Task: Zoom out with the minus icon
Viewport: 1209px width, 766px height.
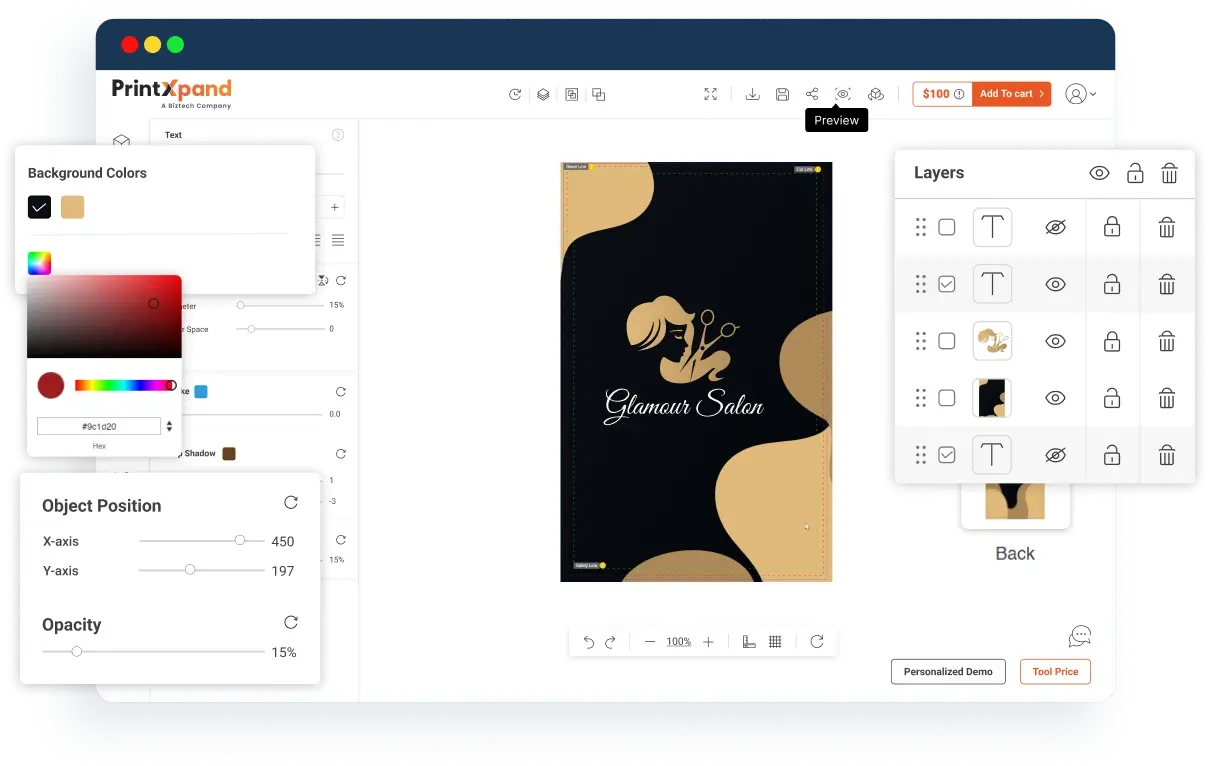Action: pyautogui.click(x=650, y=642)
